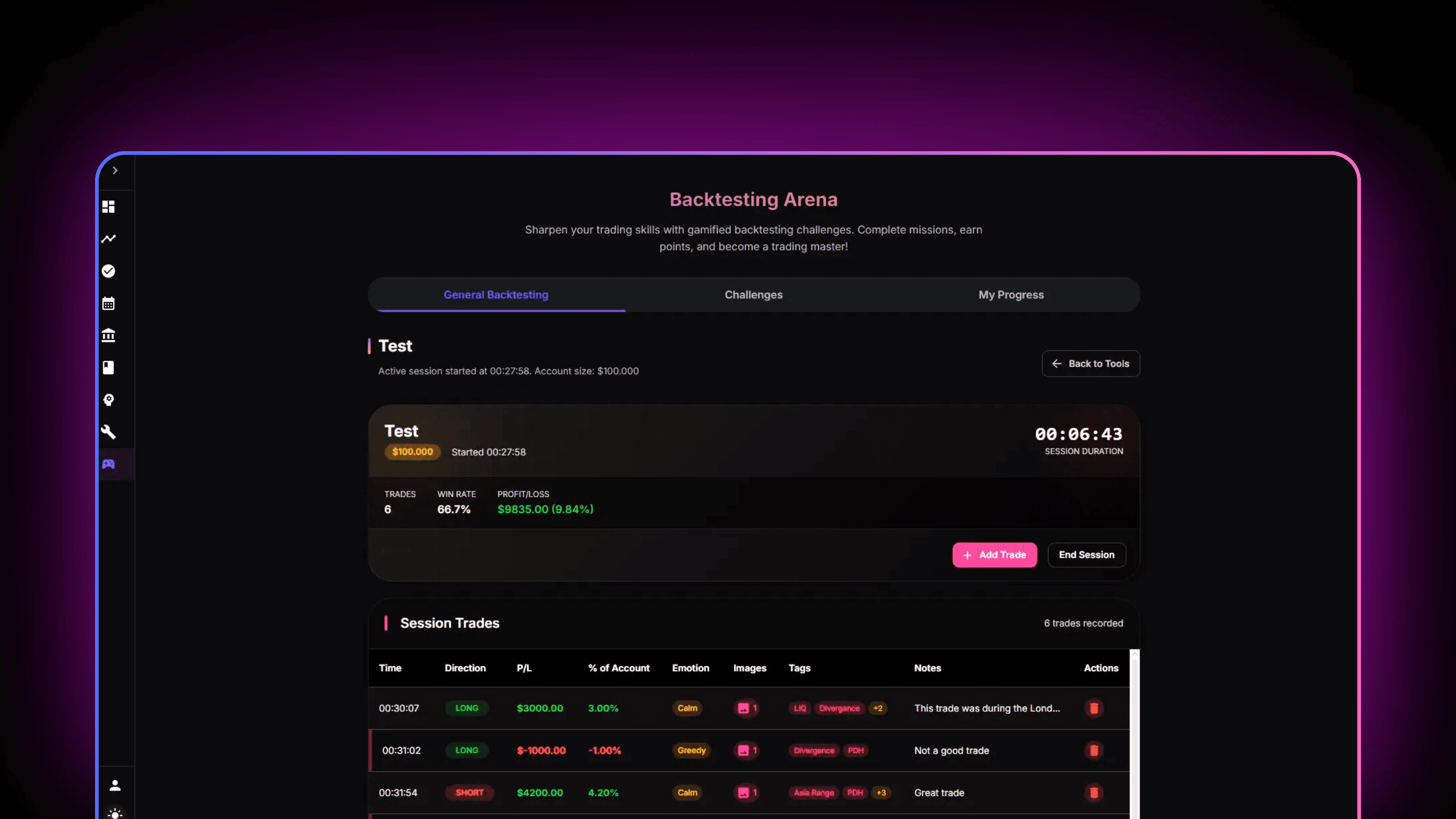Click the $3000.00 P/L value
This screenshot has height=819, width=1456.
click(540, 708)
